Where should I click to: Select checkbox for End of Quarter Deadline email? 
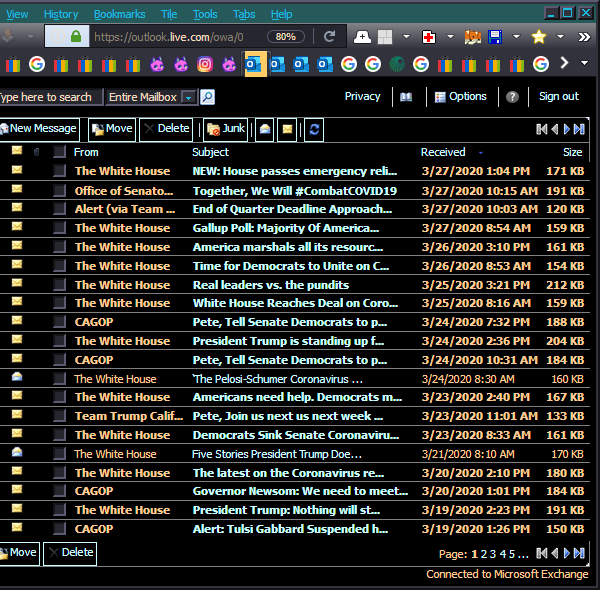click(x=59, y=209)
